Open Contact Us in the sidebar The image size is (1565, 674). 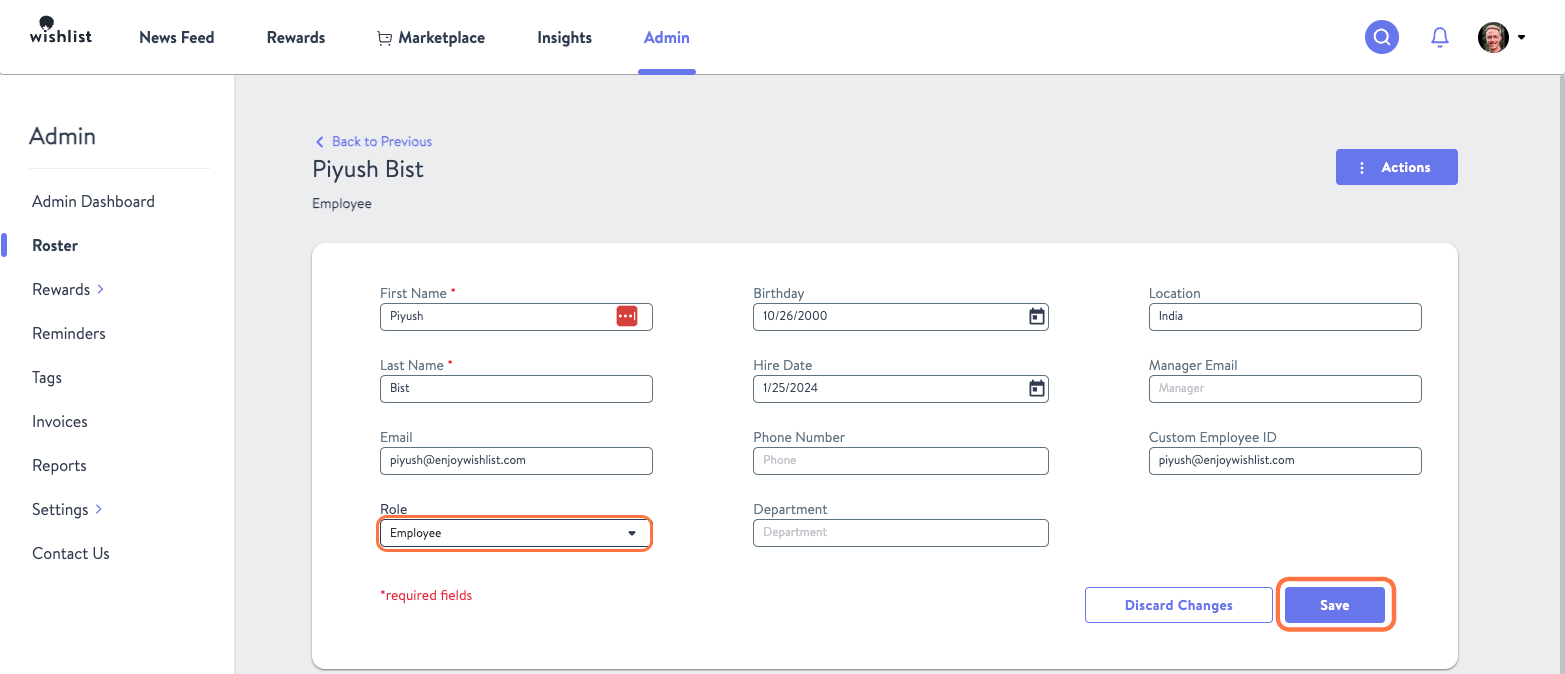(x=71, y=554)
